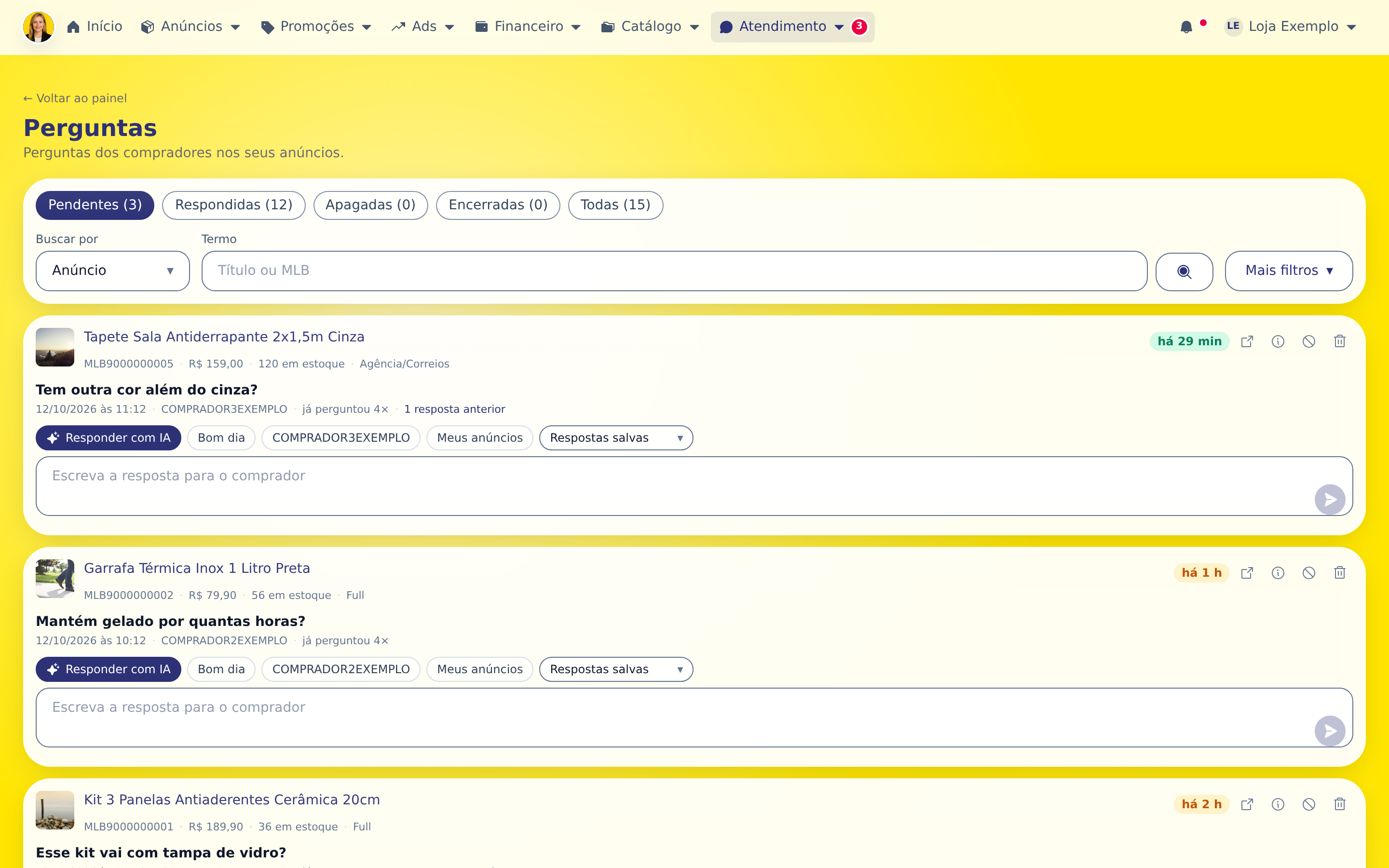Switch to Apagadas (0) tab

(x=370, y=205)
